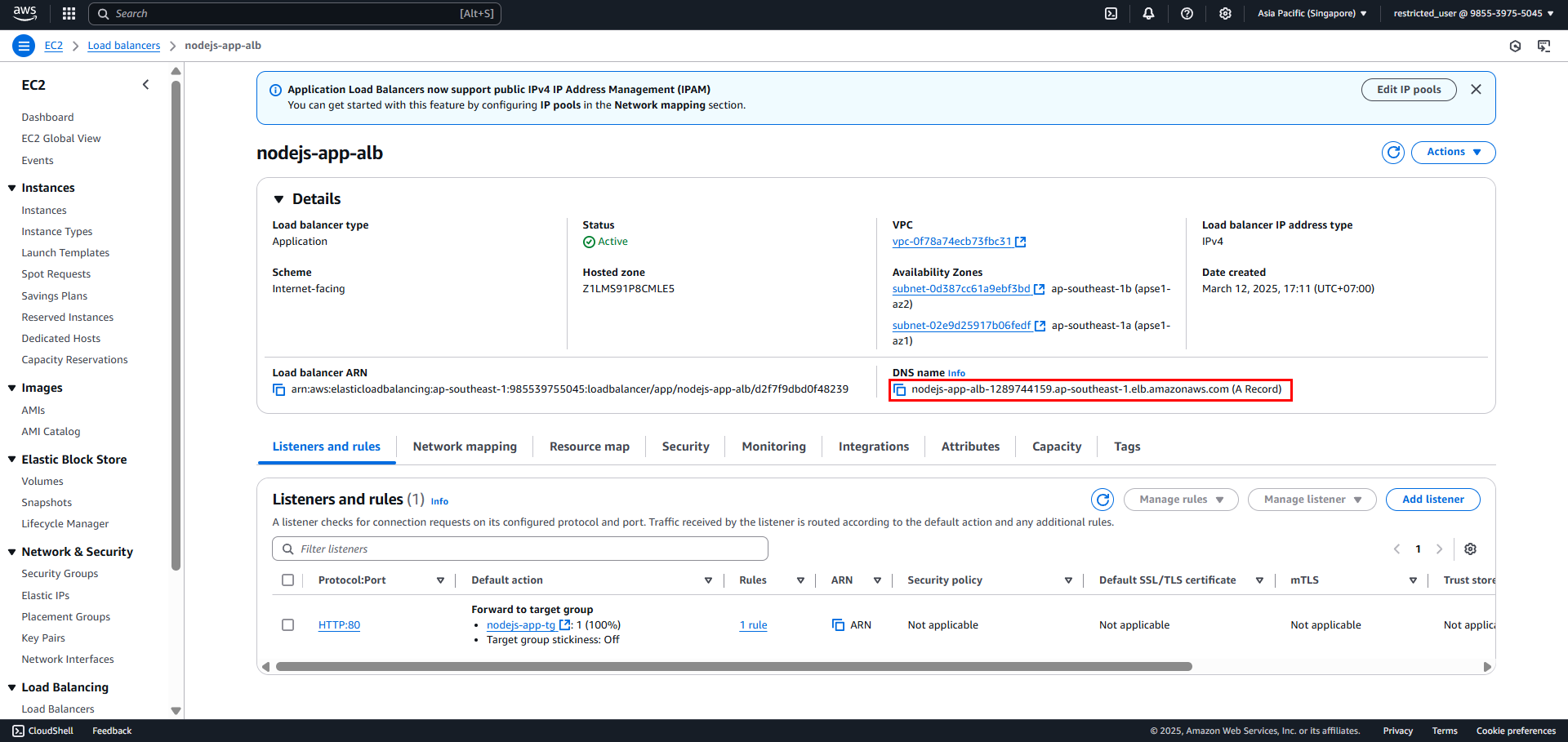Screen dimensions: 1568x742
Task: Select the HTTP:80 listener checkbox
Action: (x=287, y=625)
